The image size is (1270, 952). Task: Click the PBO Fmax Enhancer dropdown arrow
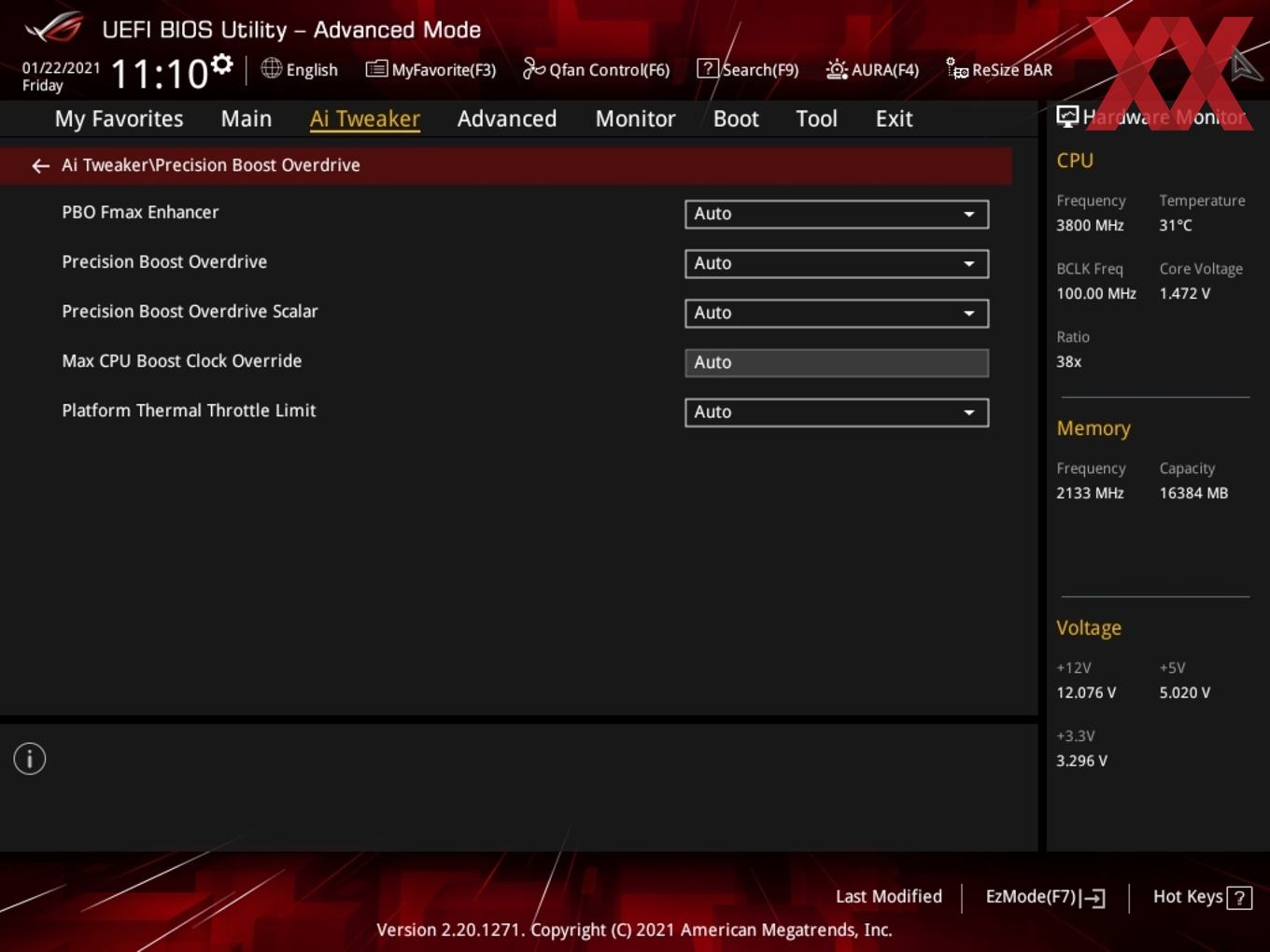pyautogui.click(x=969, y=214)
